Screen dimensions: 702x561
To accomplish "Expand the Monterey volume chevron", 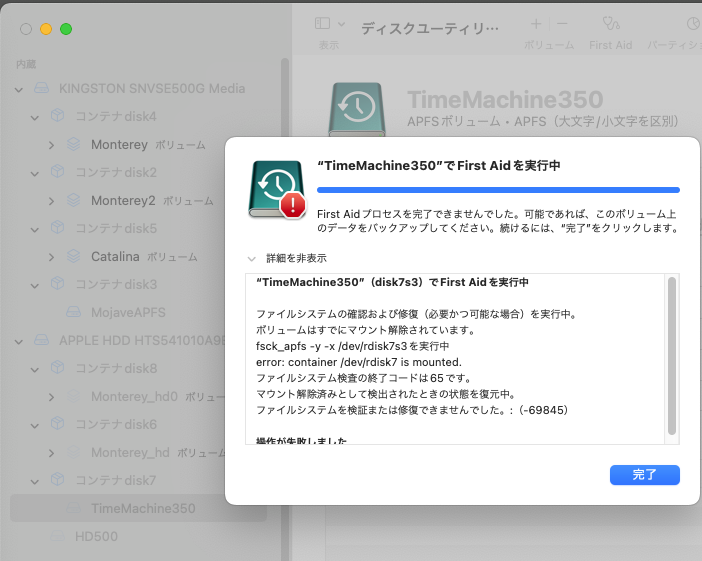I will tap(51, 146).
